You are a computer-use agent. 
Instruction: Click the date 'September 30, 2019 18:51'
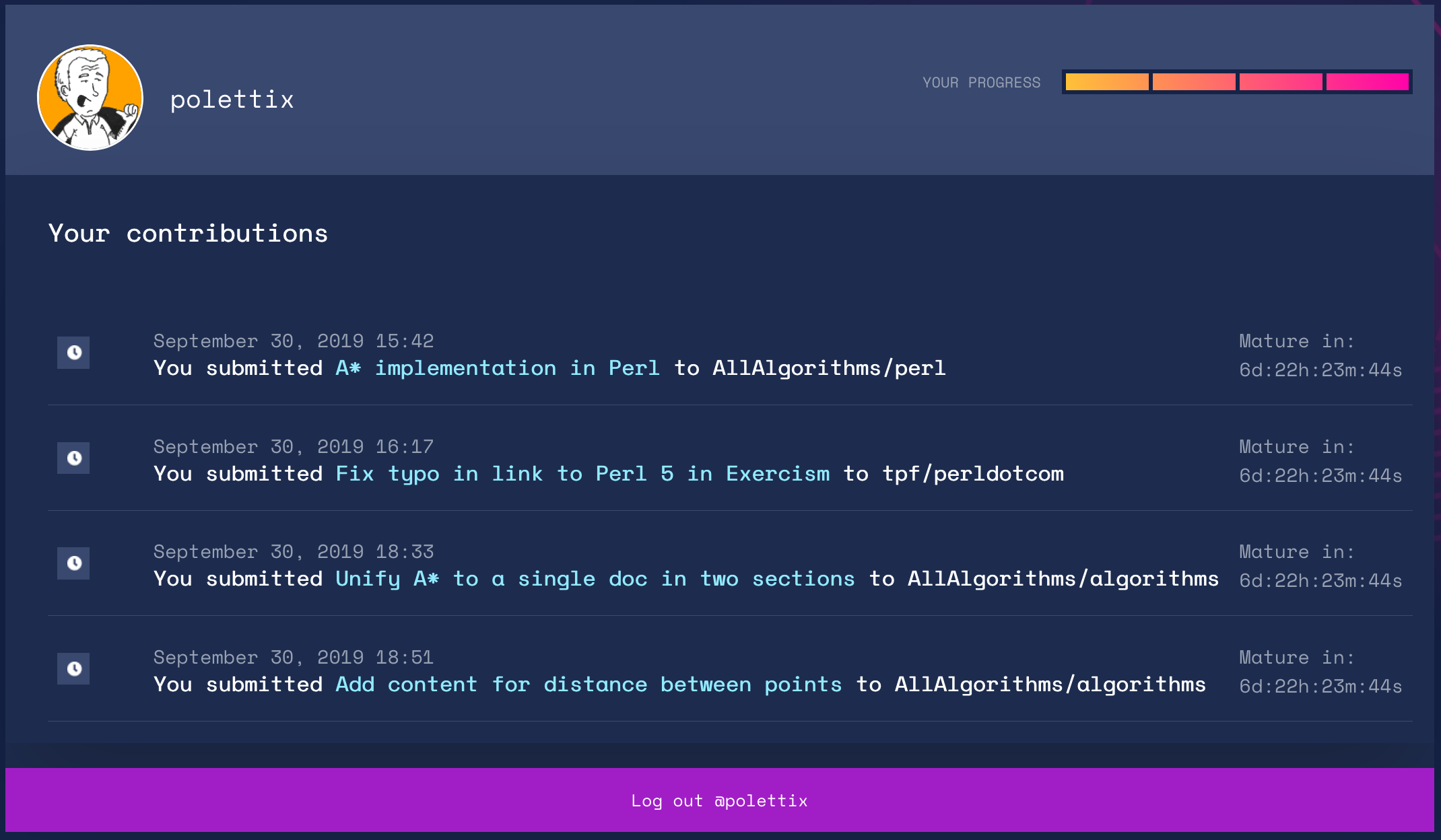click(x=294, y=658)
